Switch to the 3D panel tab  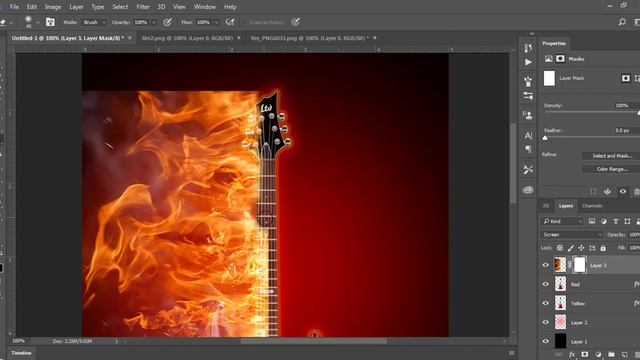click(x=546, y=206)
